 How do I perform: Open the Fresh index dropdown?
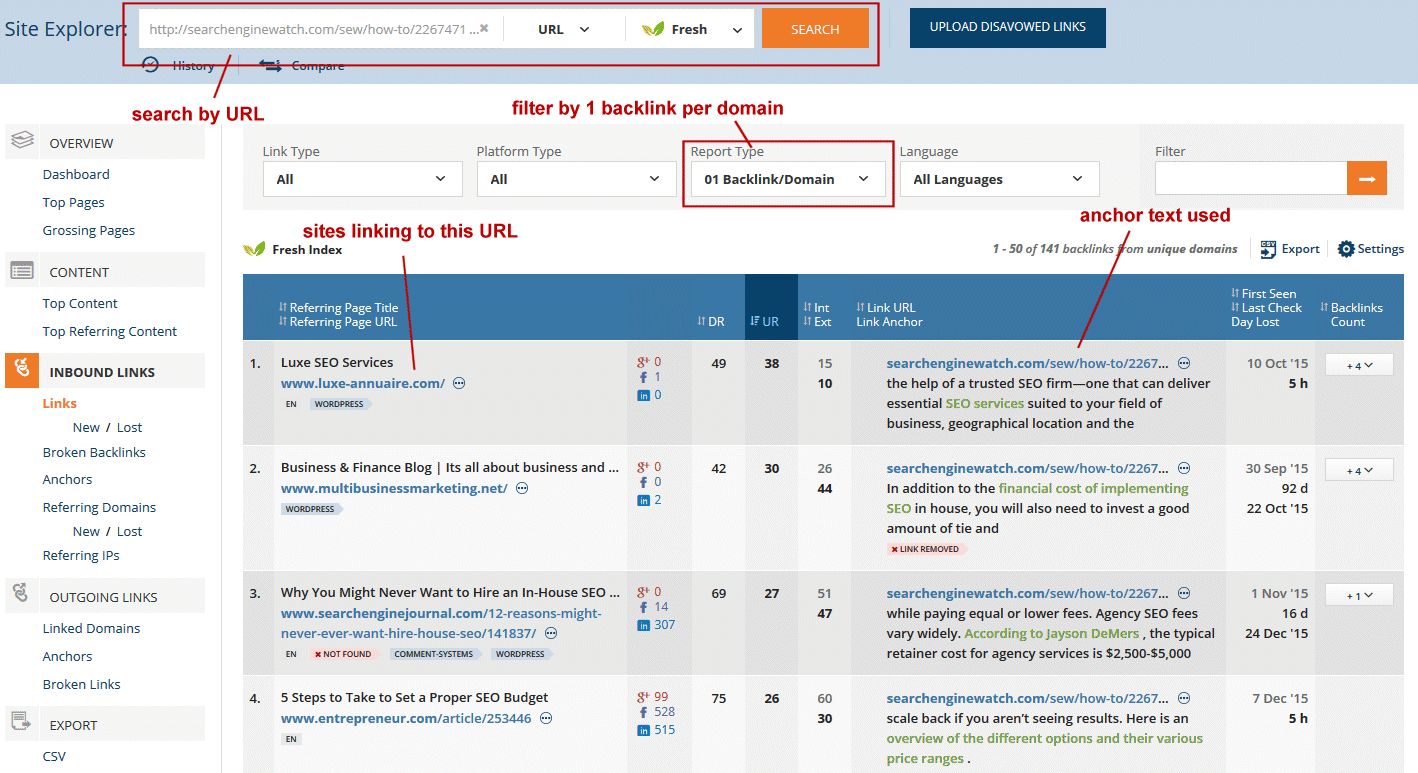[692, 29]
